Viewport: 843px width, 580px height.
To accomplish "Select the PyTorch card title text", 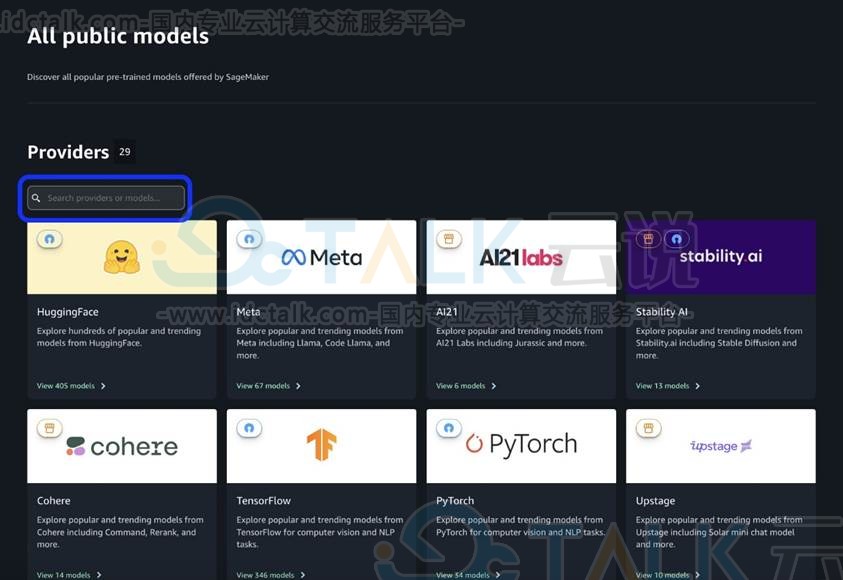I will point(455,501).
